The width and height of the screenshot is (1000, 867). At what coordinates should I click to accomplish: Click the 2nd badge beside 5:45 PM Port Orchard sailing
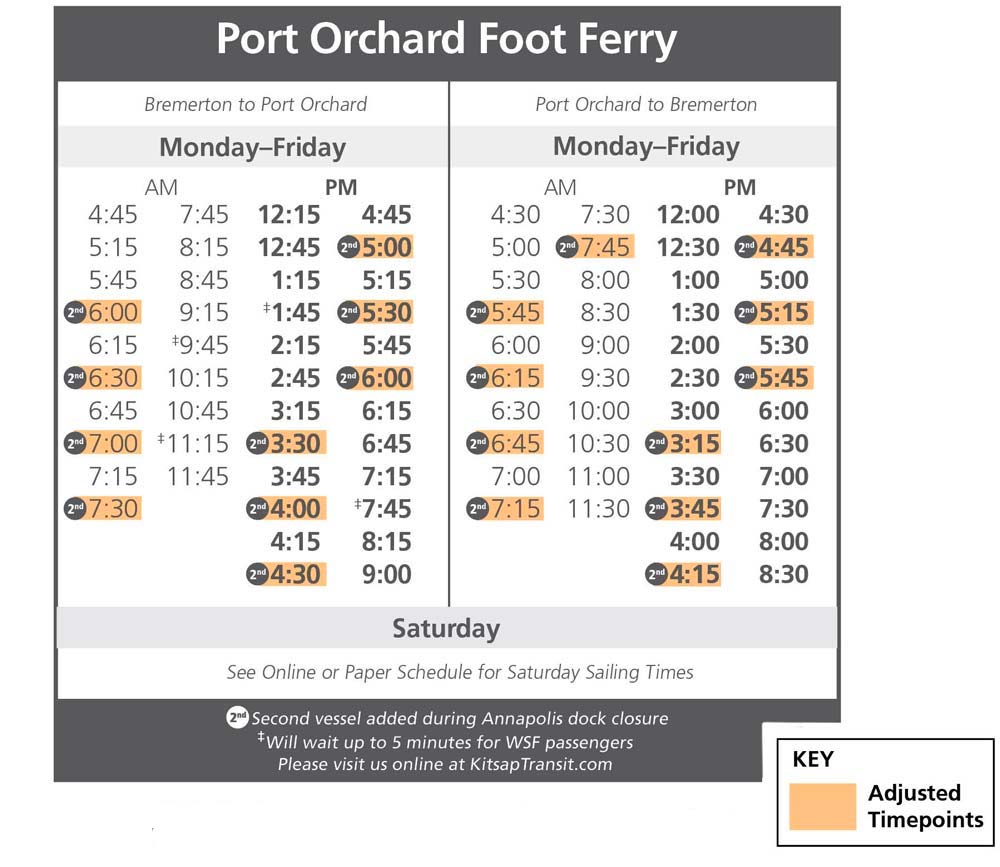point(746,378)
